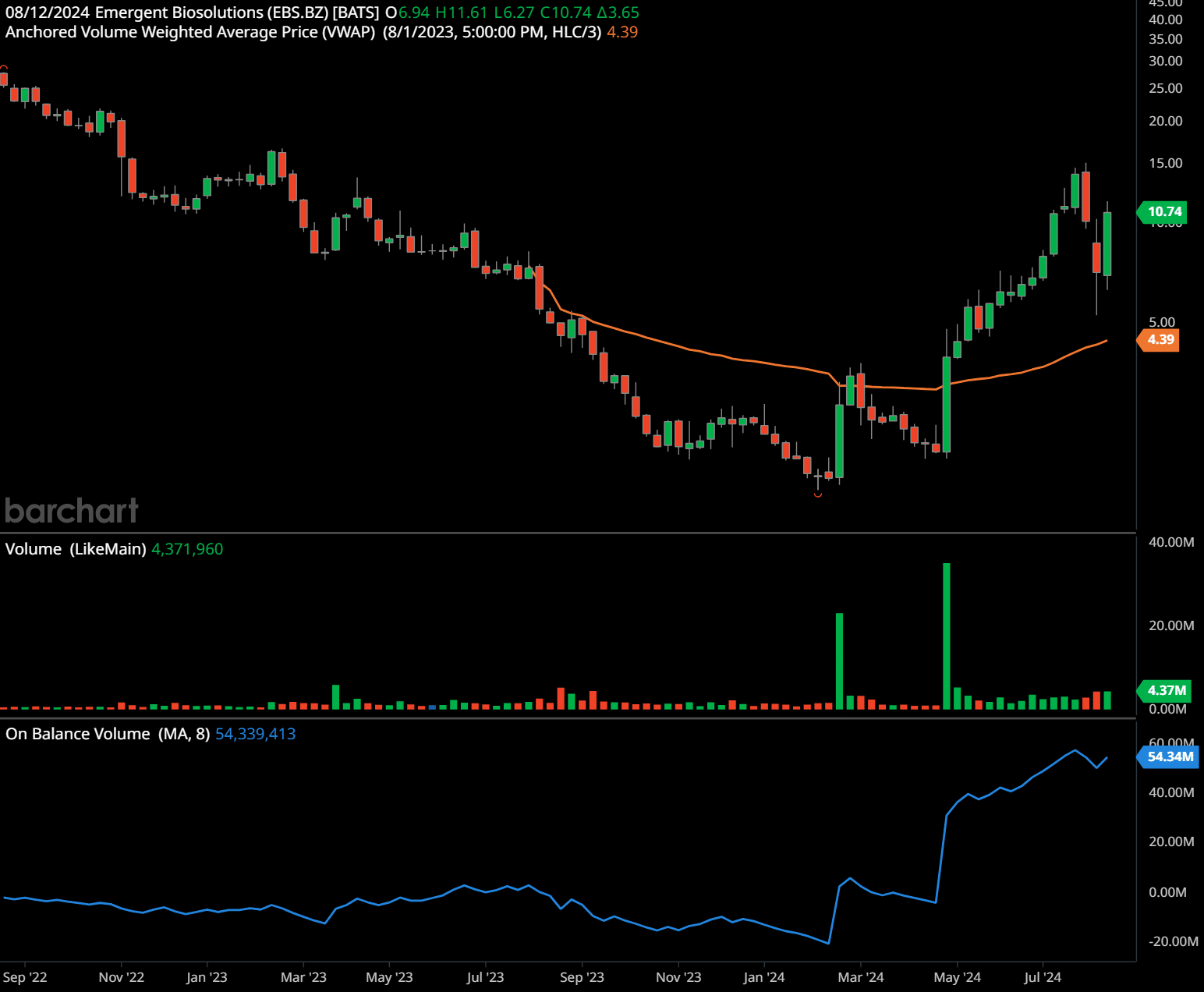This screenshot has height=992, width=1204.
Task: Click the 35.00 price axis label
Action: [x=1166, y=39]
